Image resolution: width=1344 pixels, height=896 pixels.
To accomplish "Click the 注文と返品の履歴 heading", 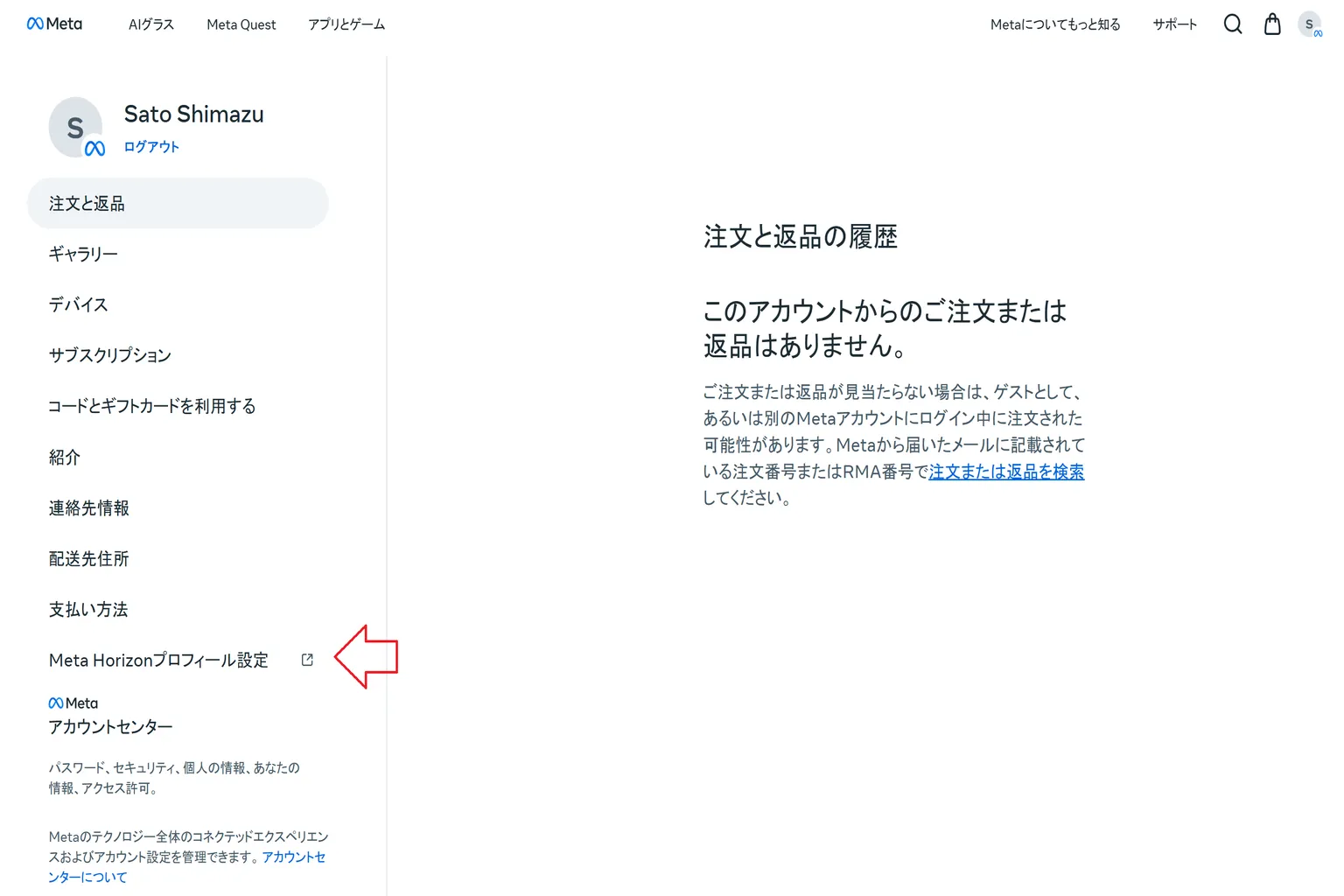I will pyautogui.click(x=801, y=236).
